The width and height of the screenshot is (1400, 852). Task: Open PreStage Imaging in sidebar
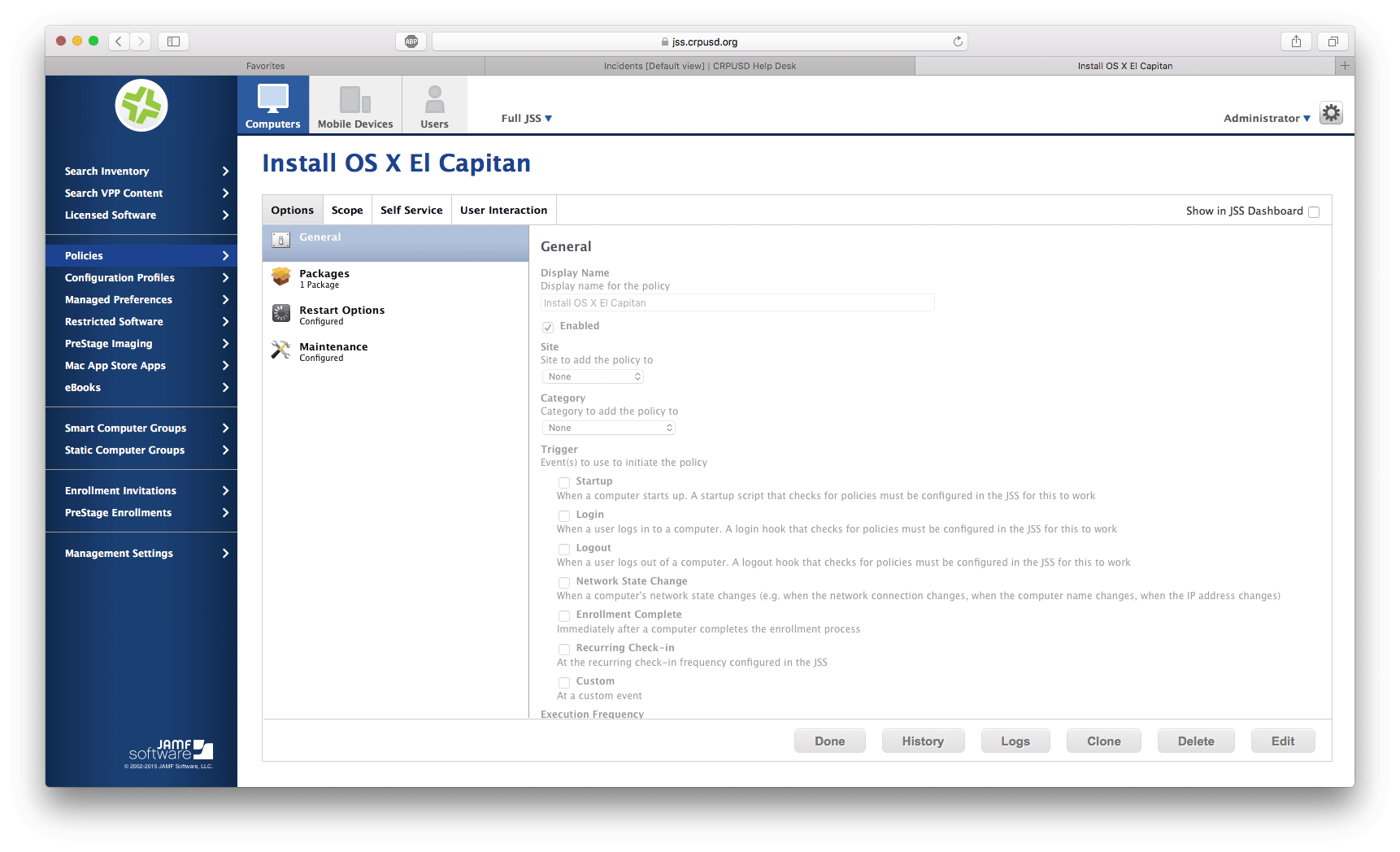tap(141, 343)
